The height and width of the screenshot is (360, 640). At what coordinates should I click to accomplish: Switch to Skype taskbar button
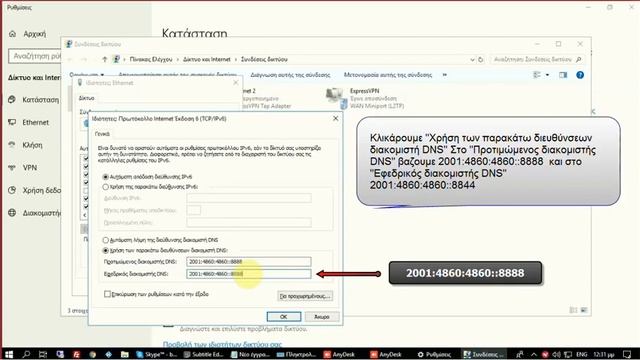(x=156, y=354)
